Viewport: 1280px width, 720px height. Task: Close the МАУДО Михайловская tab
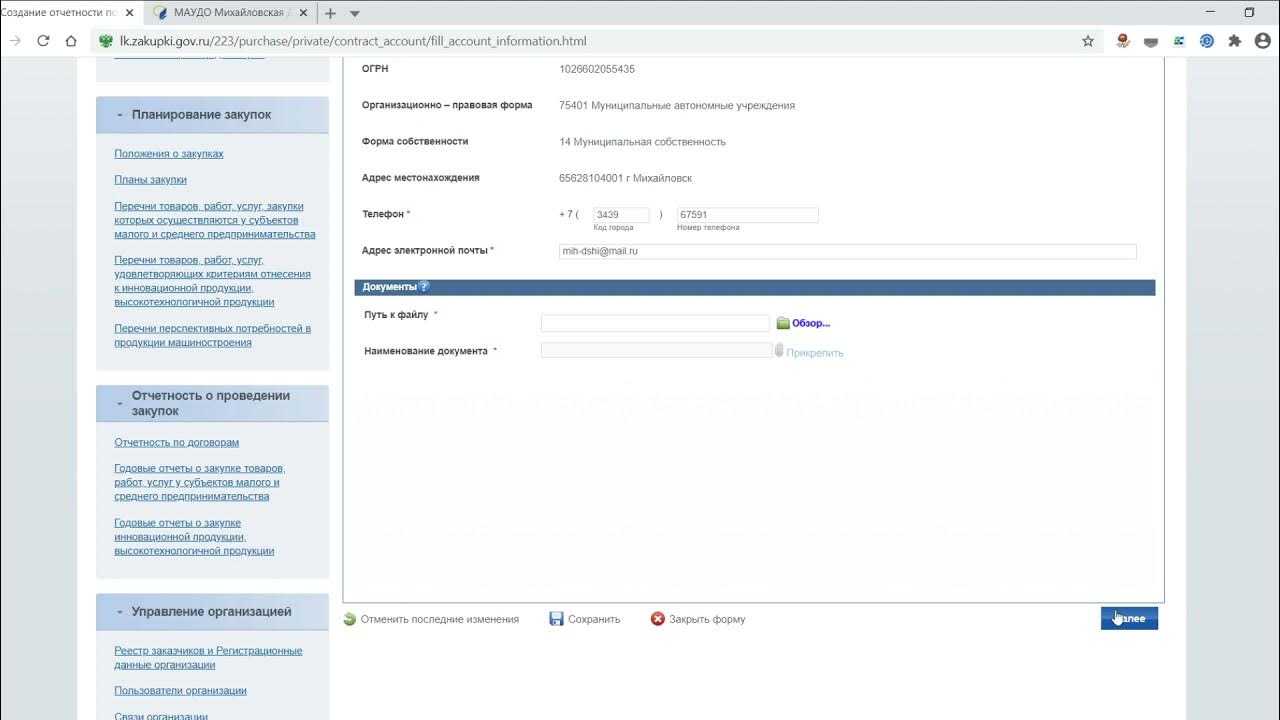tap(303, 13)
